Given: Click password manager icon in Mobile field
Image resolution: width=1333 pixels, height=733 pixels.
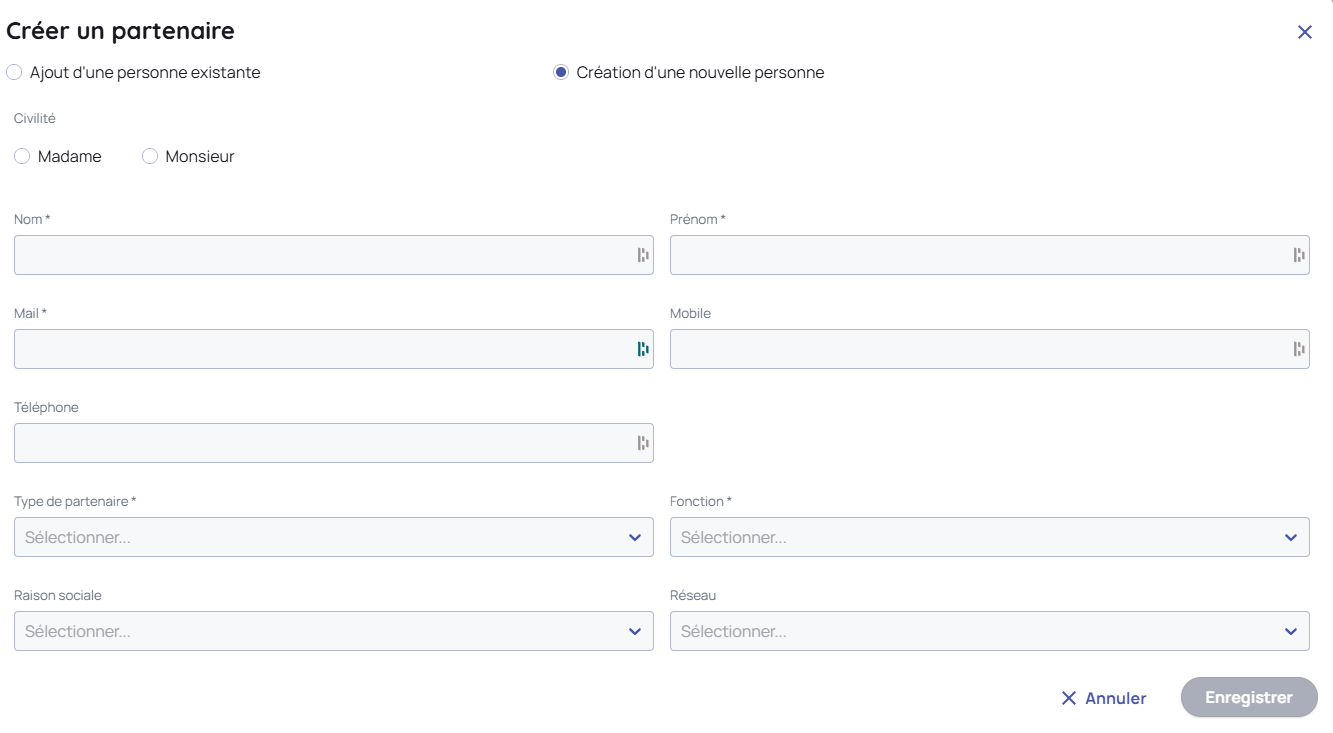Looking at the screenshot, I should pyautogui.click(x=1299, y=349).
